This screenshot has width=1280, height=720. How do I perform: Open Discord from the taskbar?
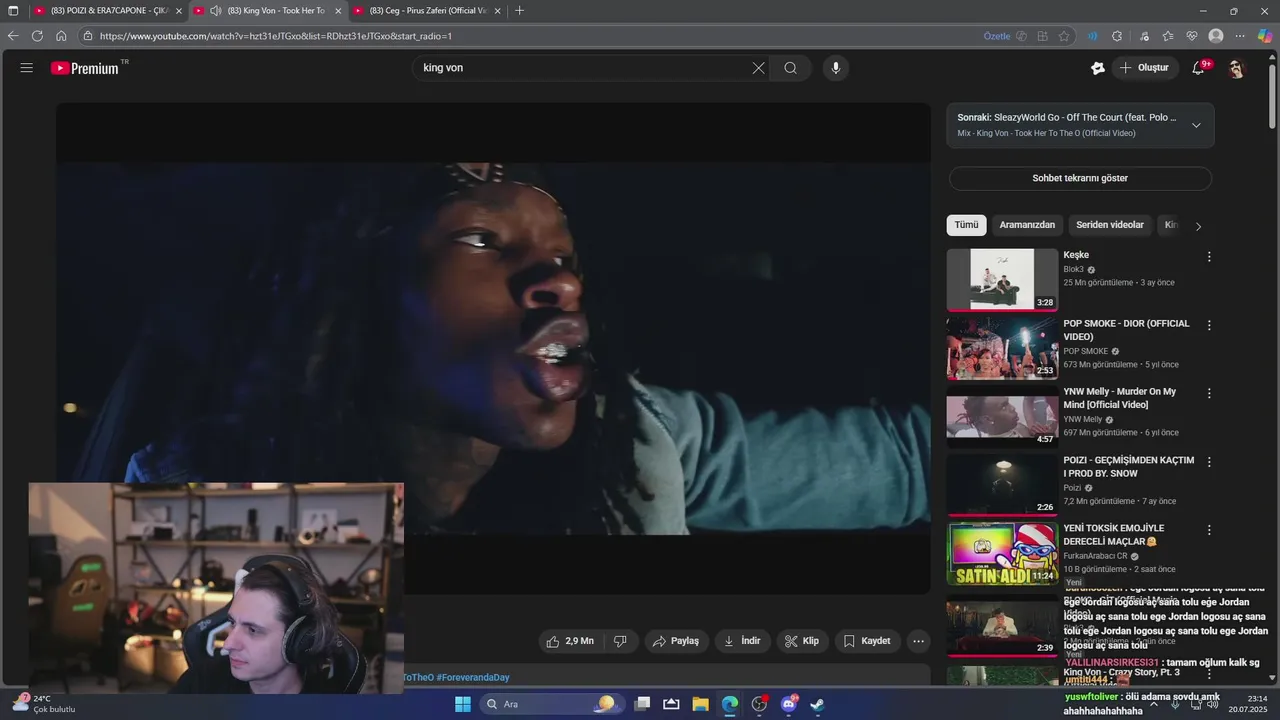tap(788, 704)
